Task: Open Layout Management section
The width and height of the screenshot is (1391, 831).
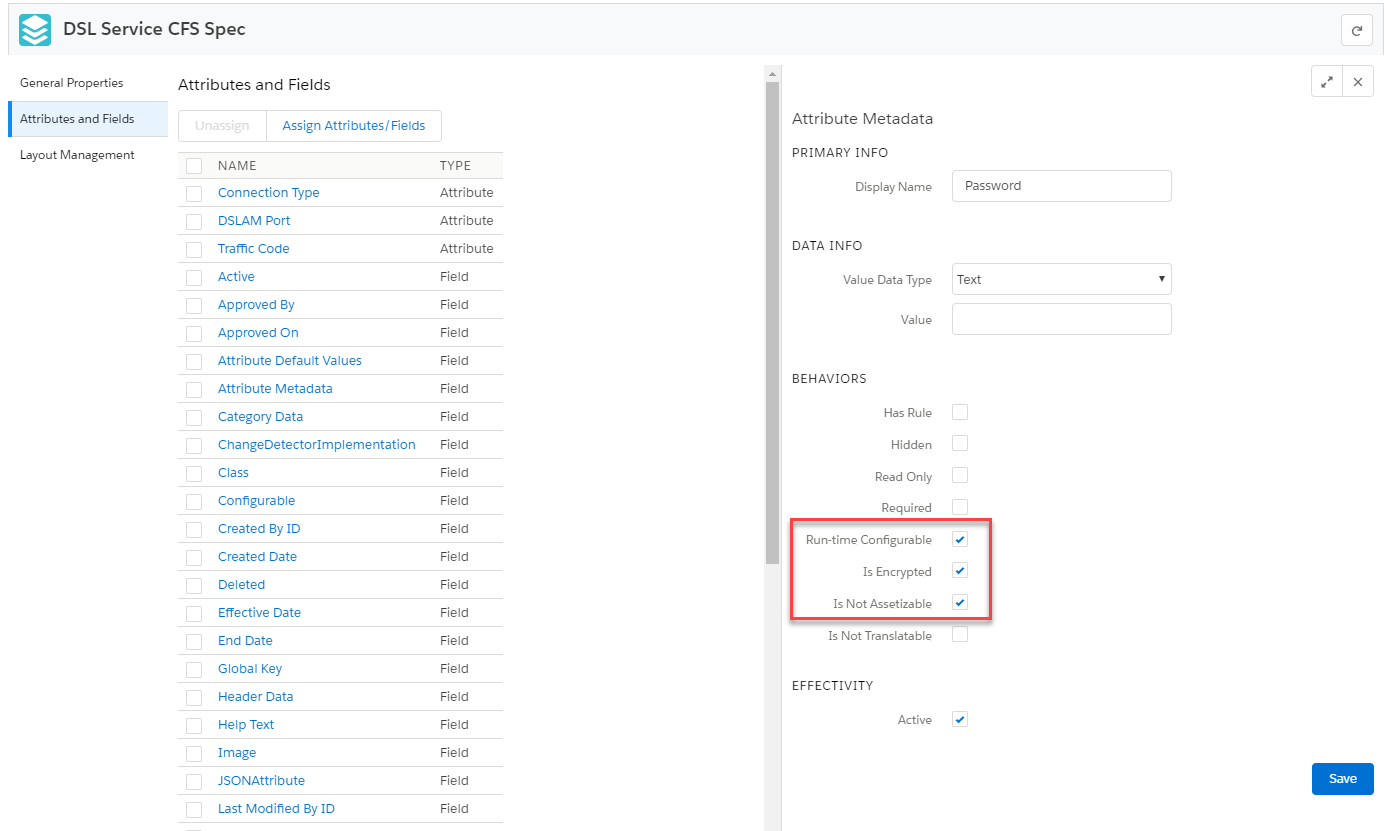Action: click(x=77, y=155)
